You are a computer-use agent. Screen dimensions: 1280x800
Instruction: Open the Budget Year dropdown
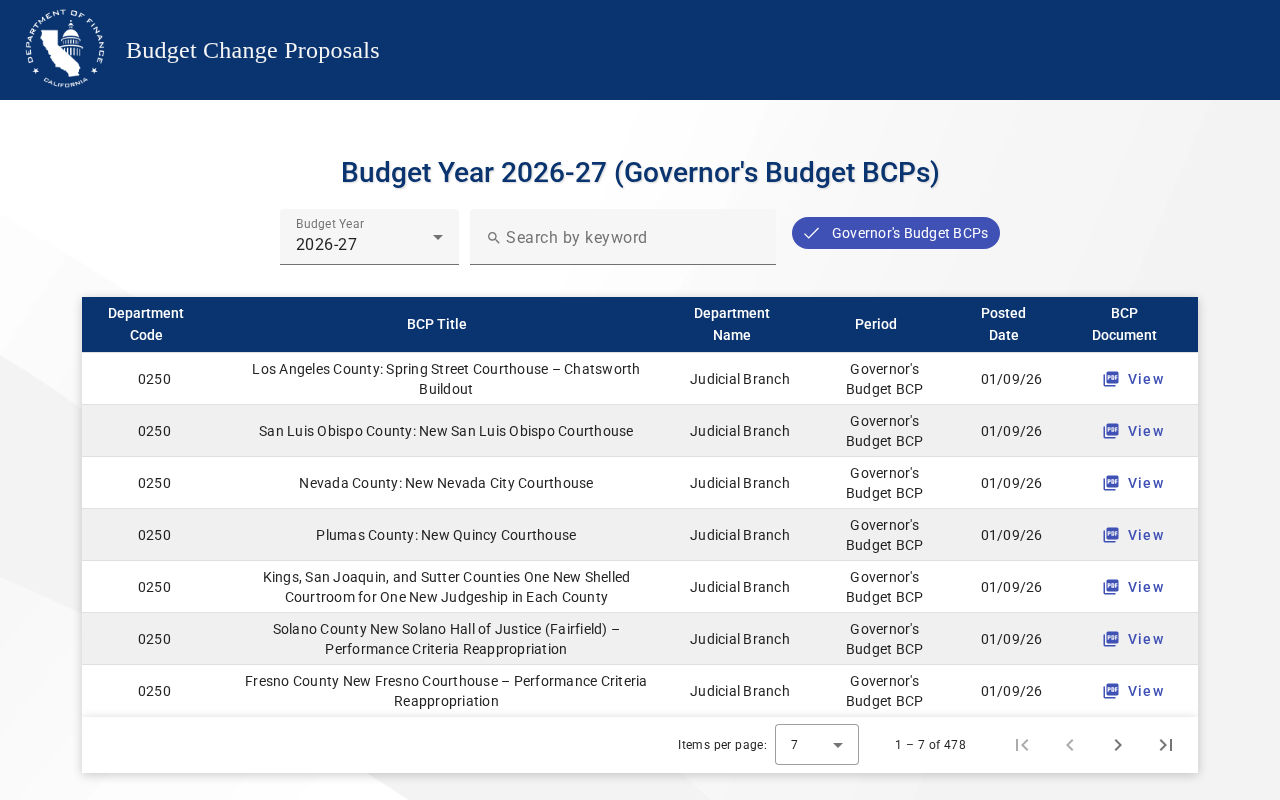pos(369,237)
